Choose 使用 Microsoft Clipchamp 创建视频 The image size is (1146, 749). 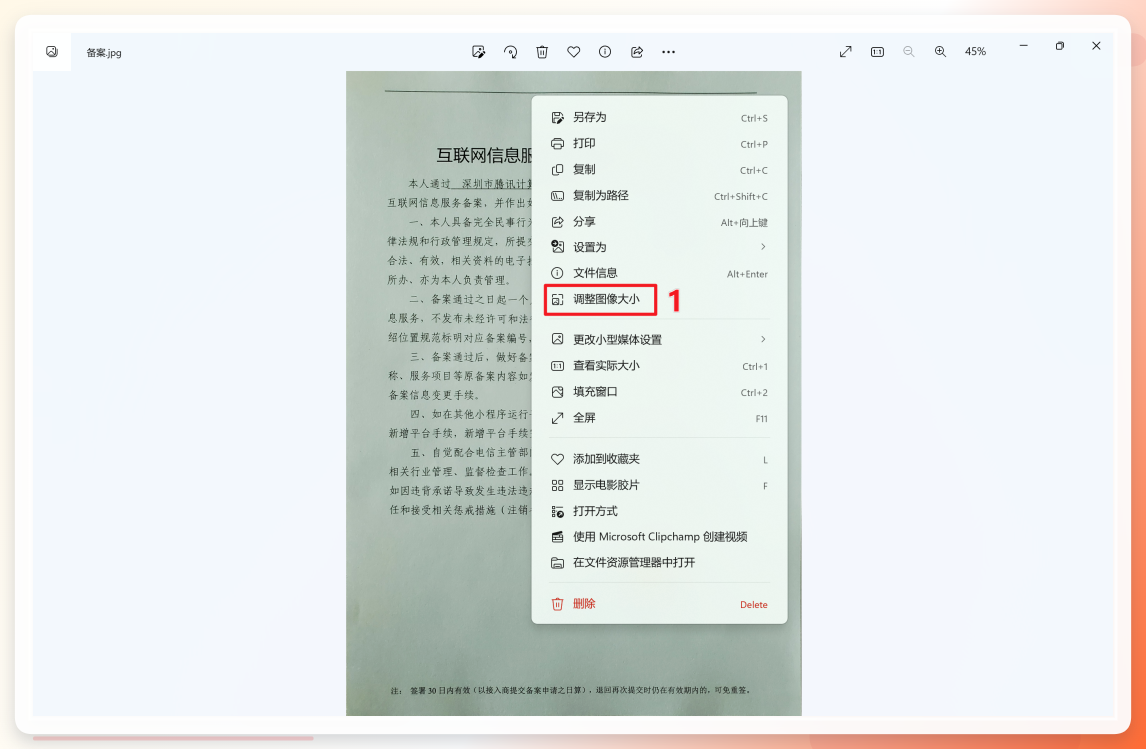click(659, 537)
